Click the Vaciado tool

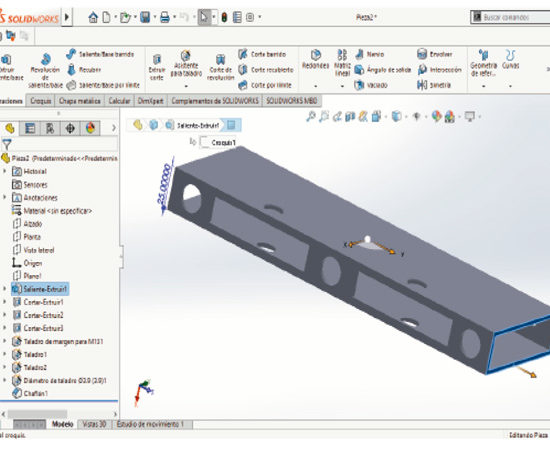pos(371,85)
